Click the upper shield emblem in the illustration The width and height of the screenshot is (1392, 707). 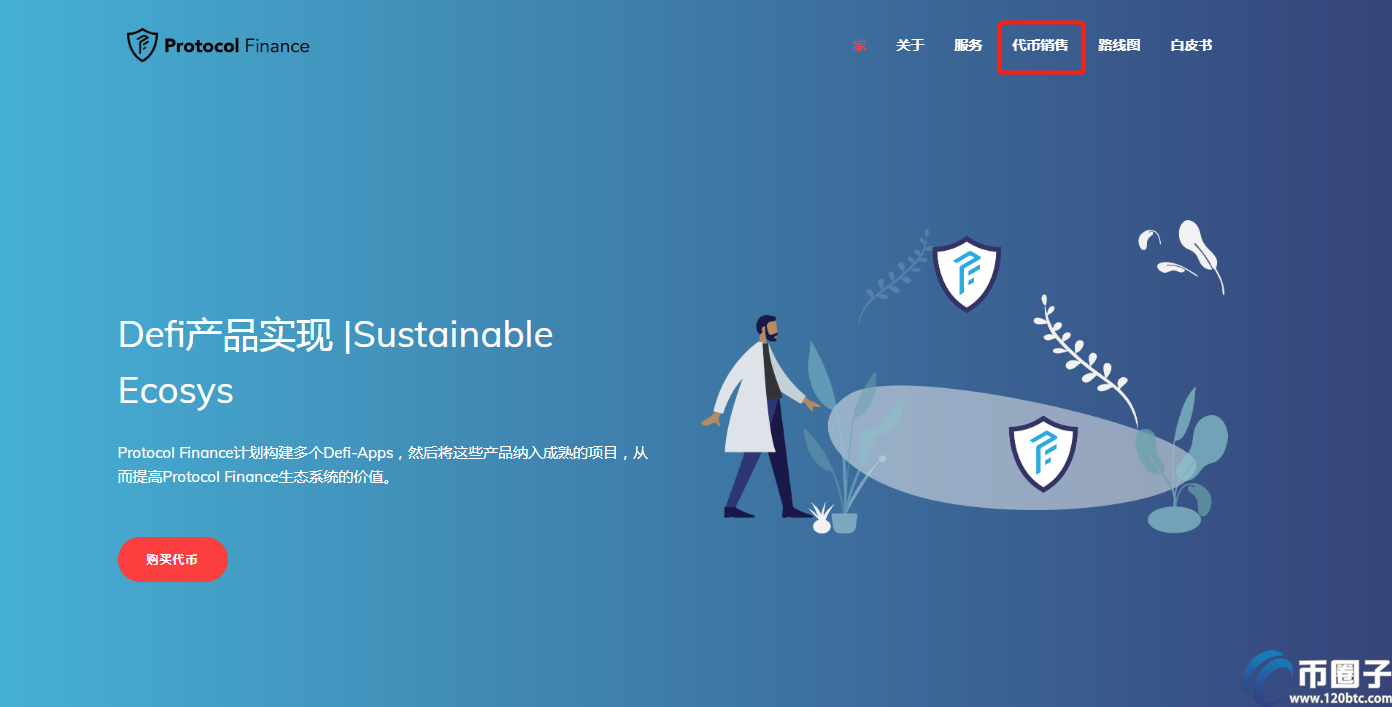(966, 273)
